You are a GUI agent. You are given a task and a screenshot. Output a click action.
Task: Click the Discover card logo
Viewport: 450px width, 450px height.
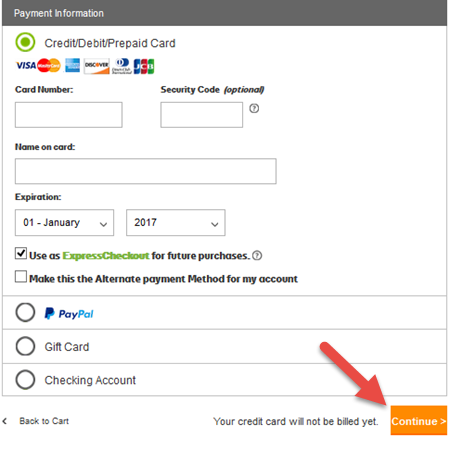(x=97, y=66)
